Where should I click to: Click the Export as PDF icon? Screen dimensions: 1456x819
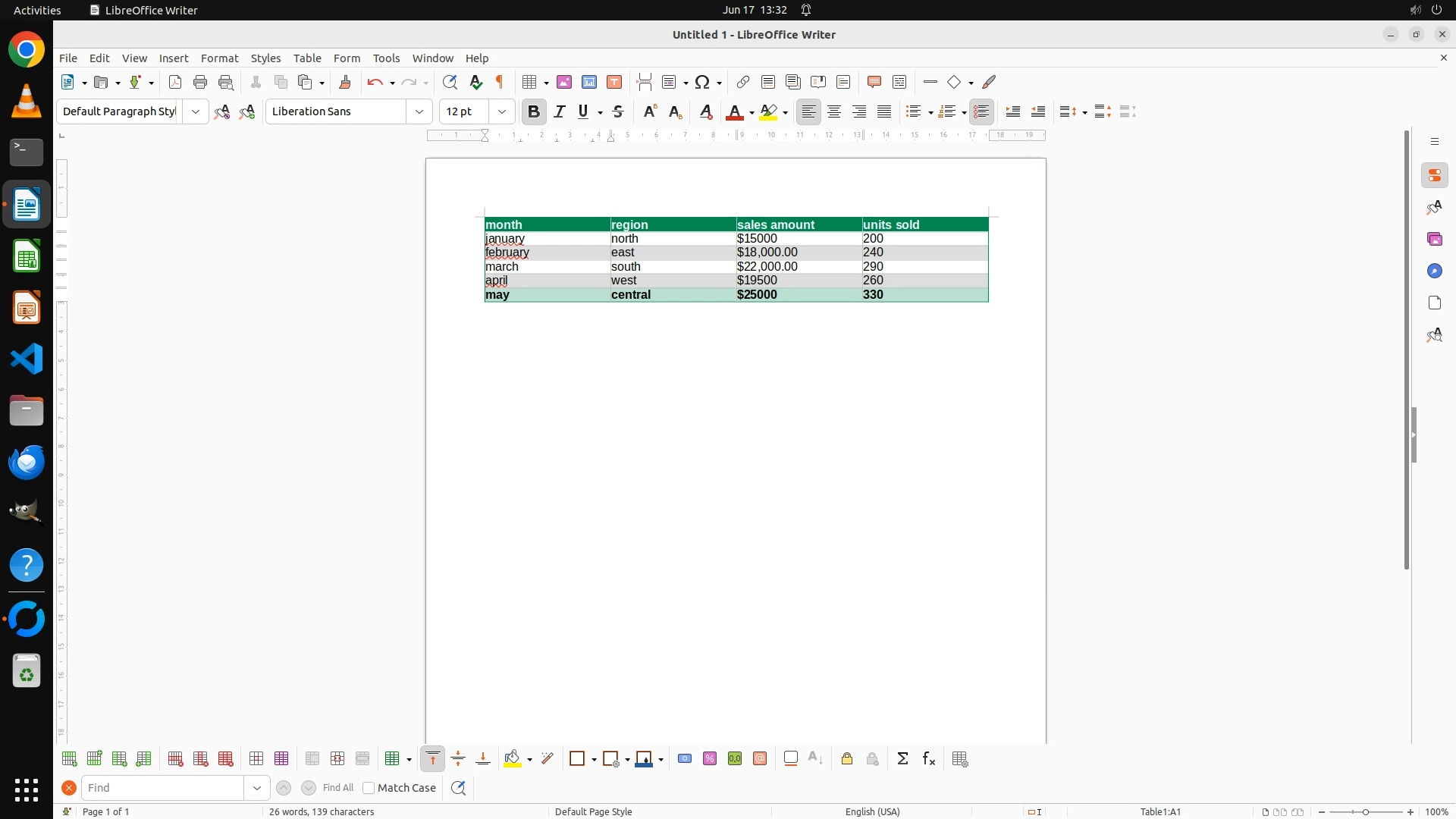[175, 82]
